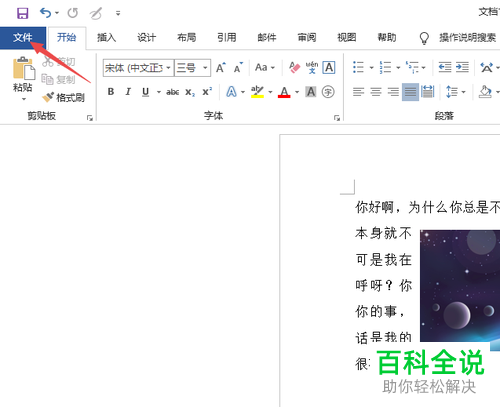
Task: Apply the yellow text highlight color
Action: (257, 92)
